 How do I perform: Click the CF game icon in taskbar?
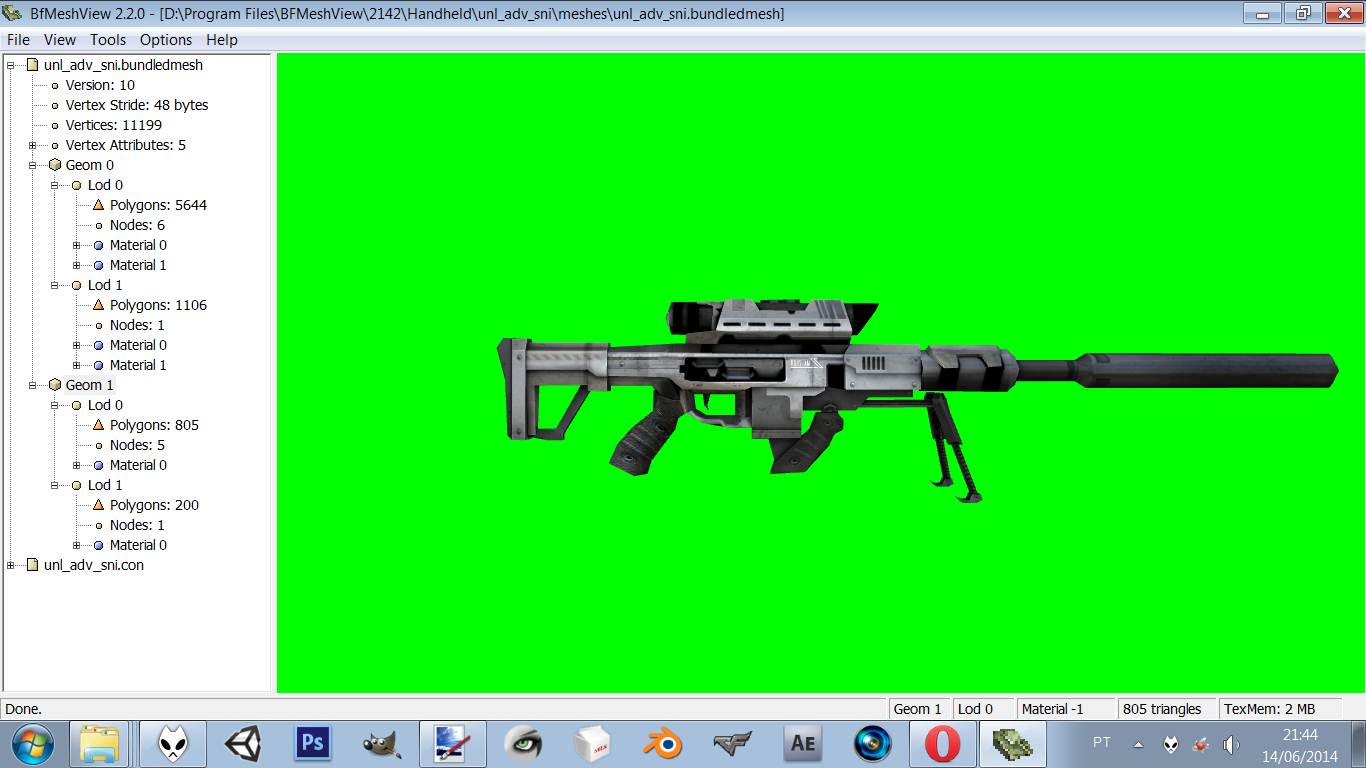(733, 744)
